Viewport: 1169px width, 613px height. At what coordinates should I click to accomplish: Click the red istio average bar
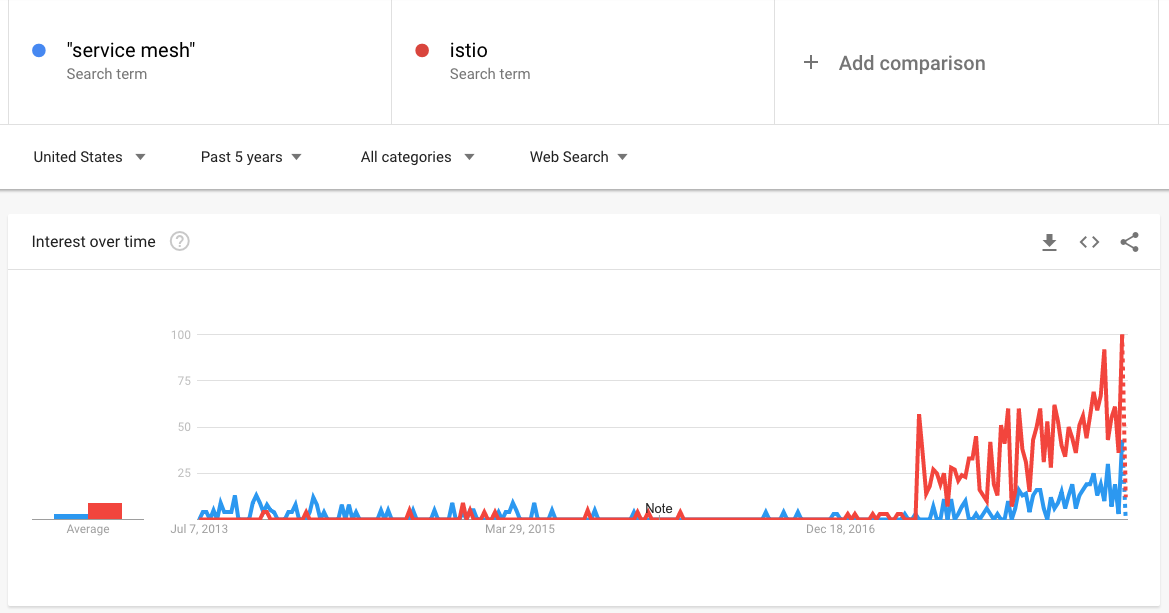pyautogui.click(x=105, y=511)
